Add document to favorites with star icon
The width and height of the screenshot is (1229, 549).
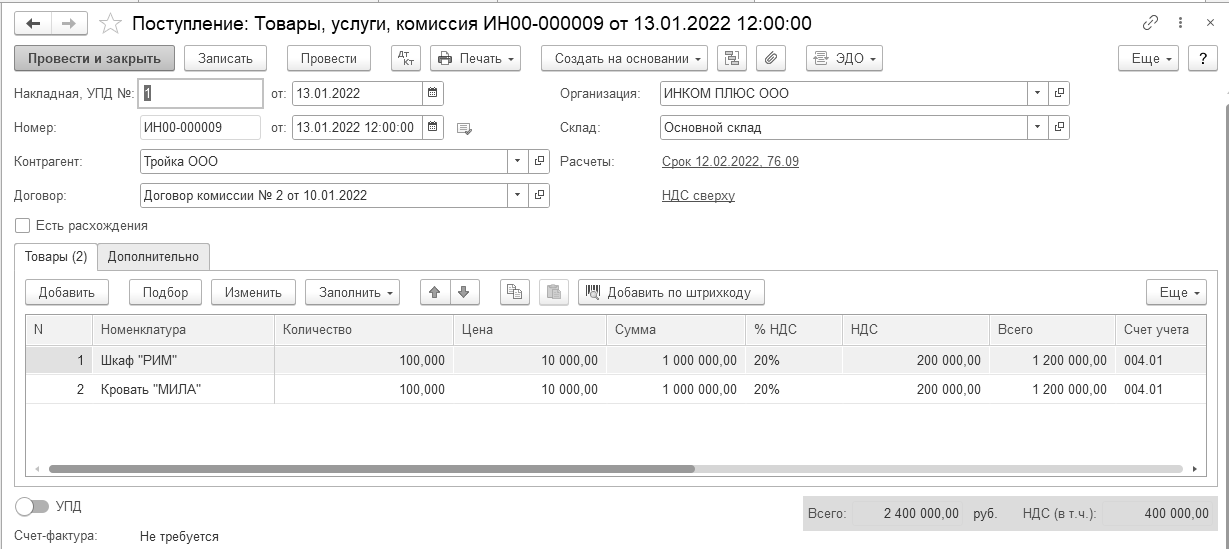pyautogui.click(x=112, y=23)
